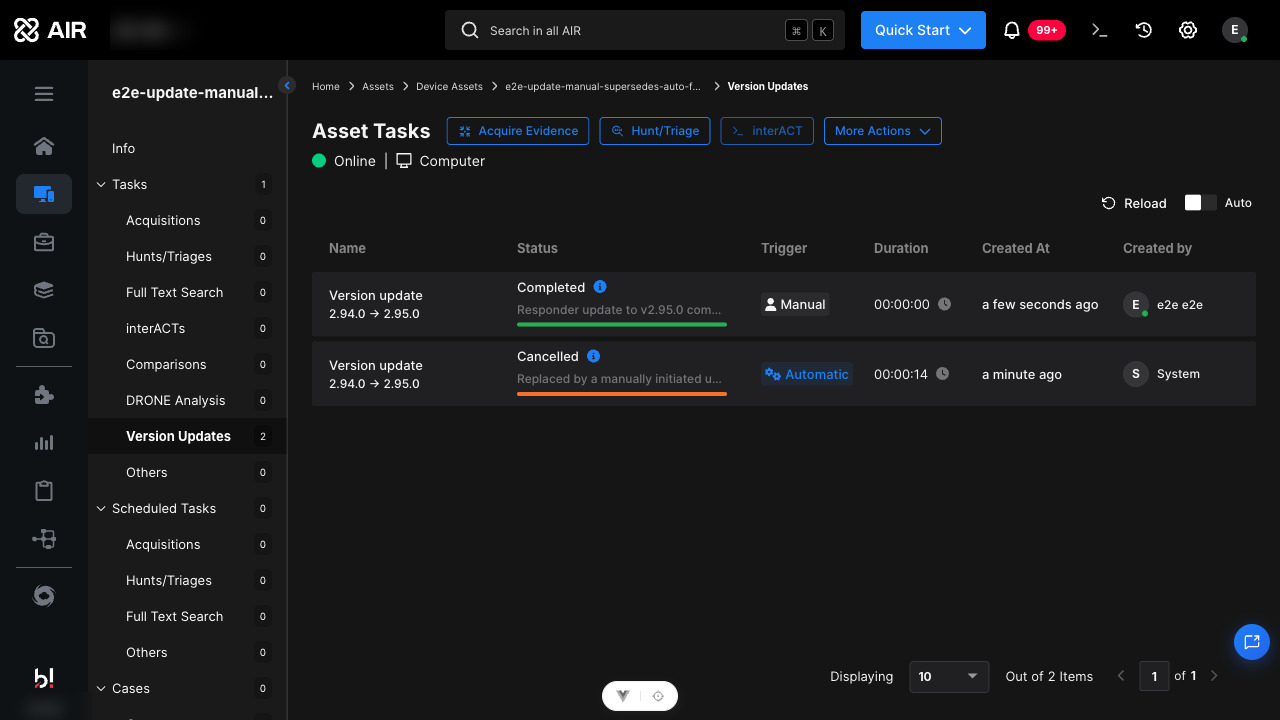Go to the Home icon in left rail
This screenshot has width=1280, height=720.
[44, 146]
